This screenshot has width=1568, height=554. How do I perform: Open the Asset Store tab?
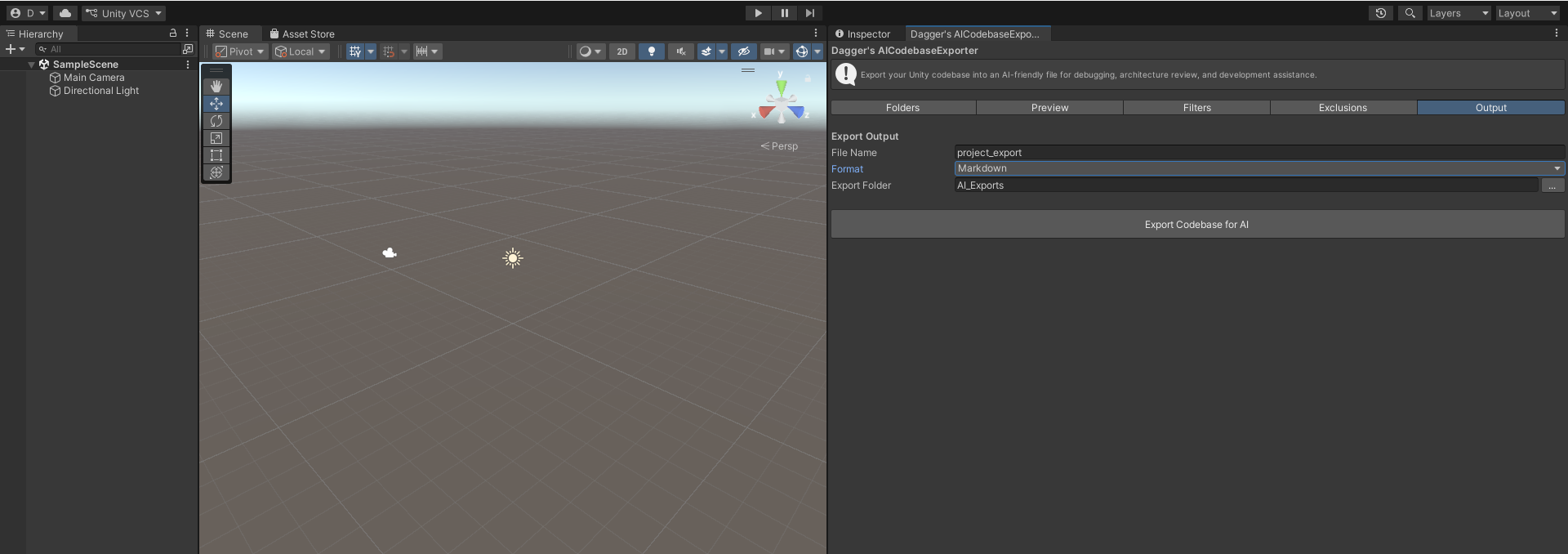302,34
